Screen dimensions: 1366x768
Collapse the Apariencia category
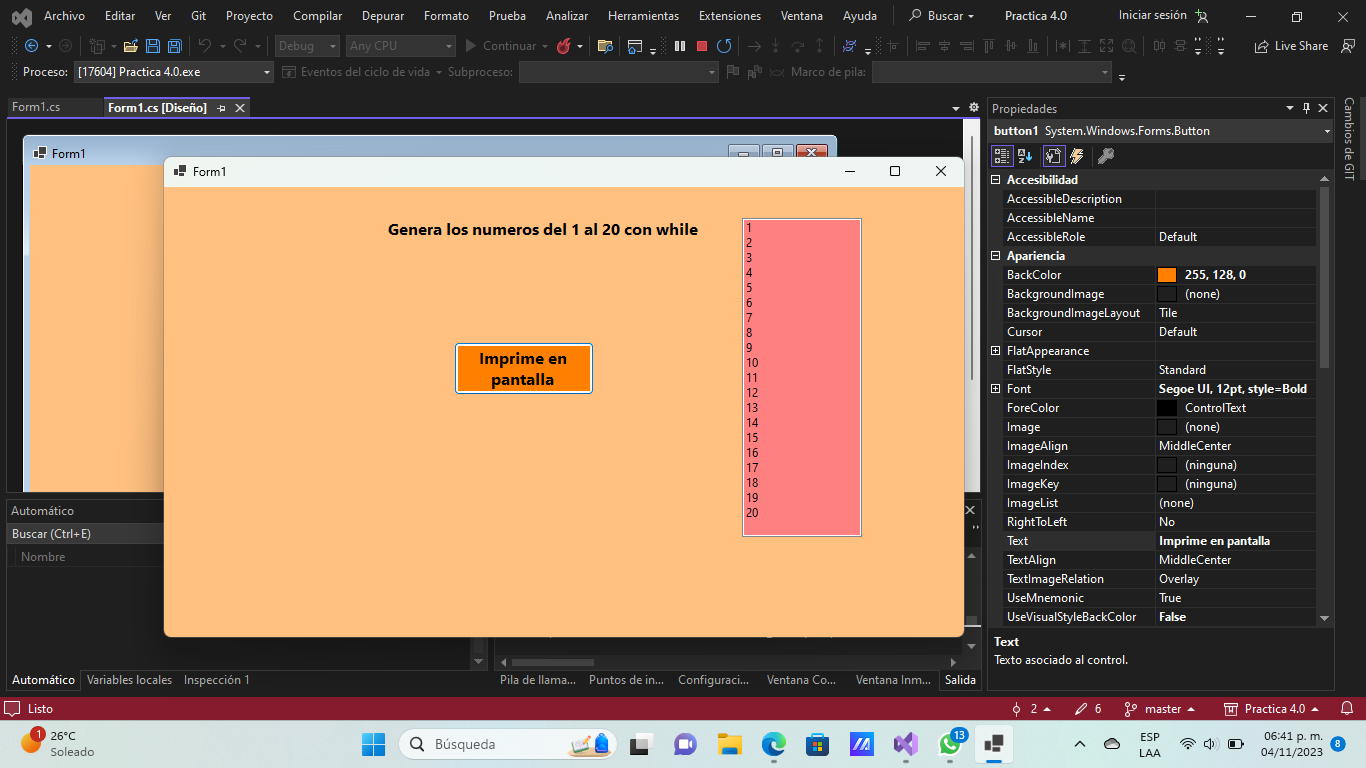point(995,255)
